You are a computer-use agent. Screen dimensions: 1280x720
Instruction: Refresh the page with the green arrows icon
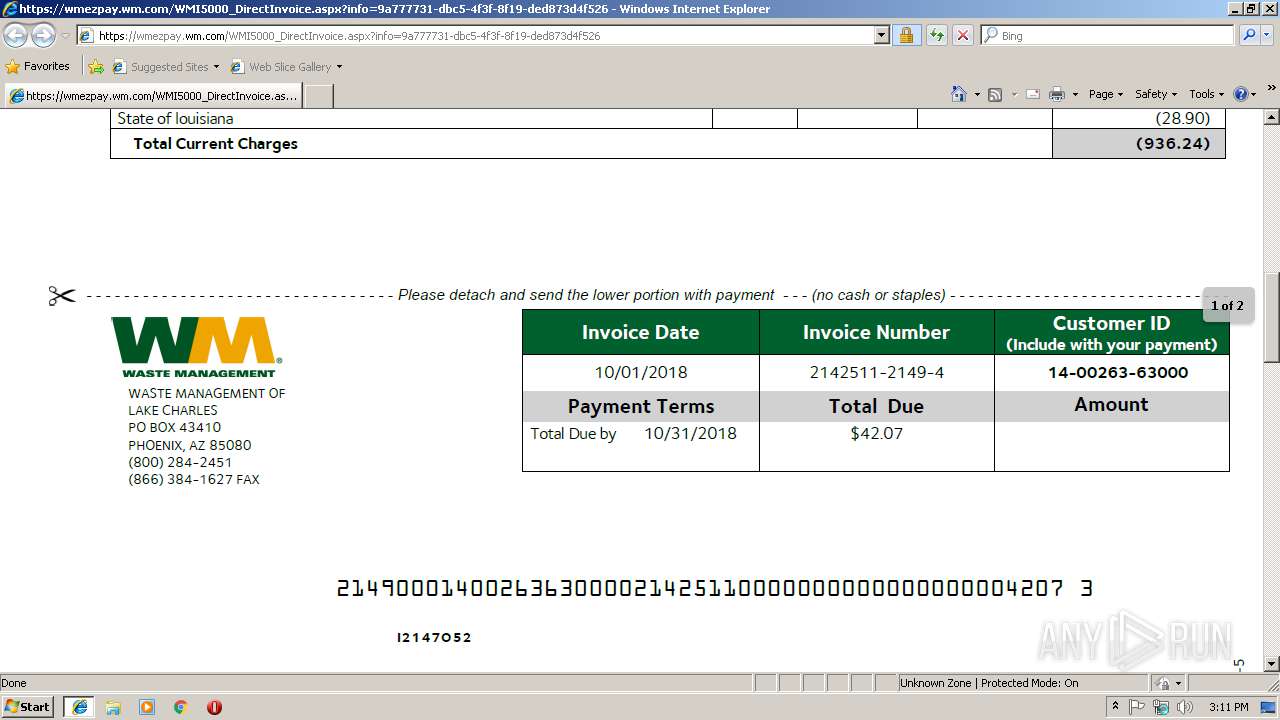936,36
